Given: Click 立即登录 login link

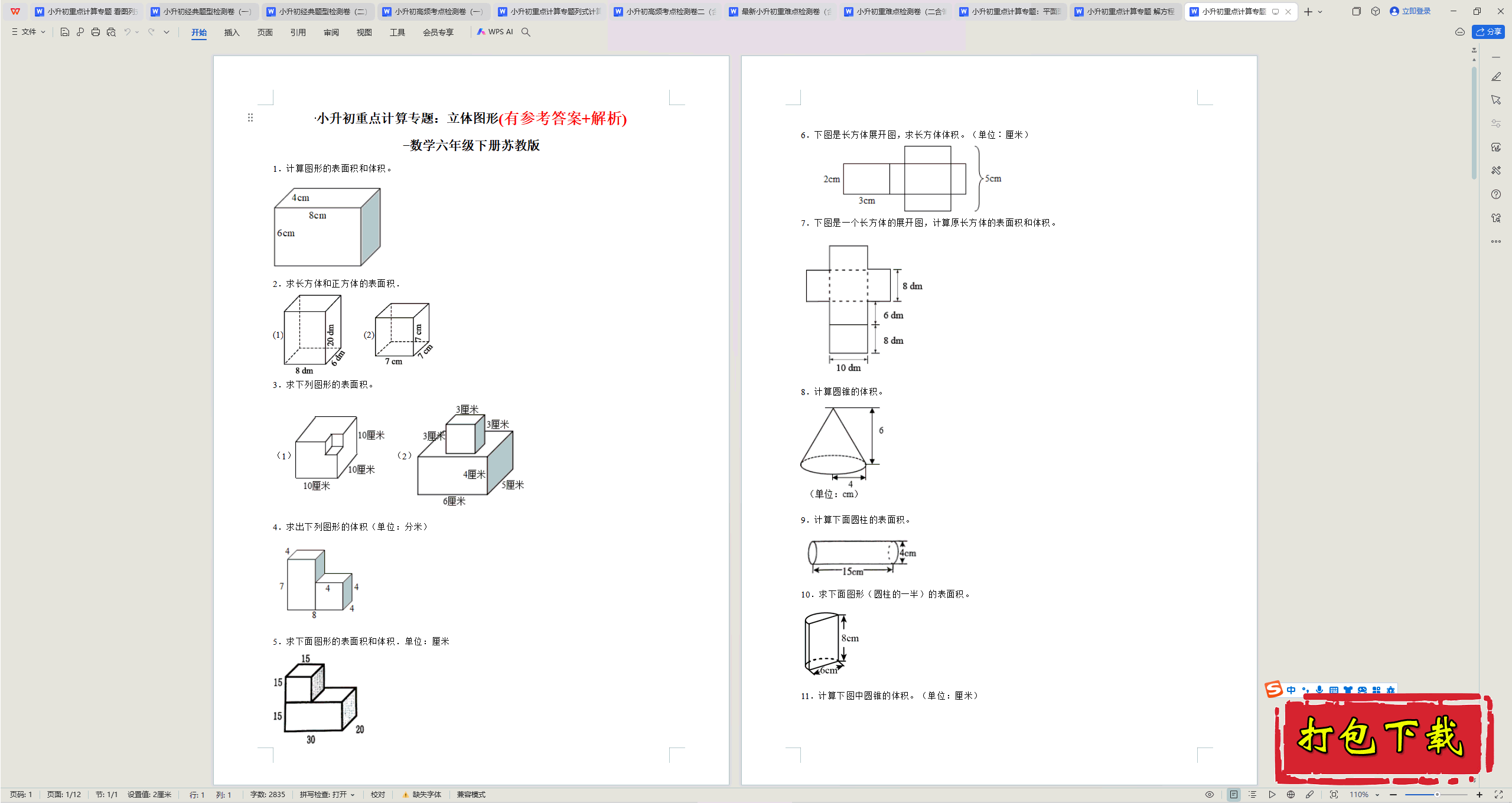Looking at the screenshot, I should point(1410,11).
